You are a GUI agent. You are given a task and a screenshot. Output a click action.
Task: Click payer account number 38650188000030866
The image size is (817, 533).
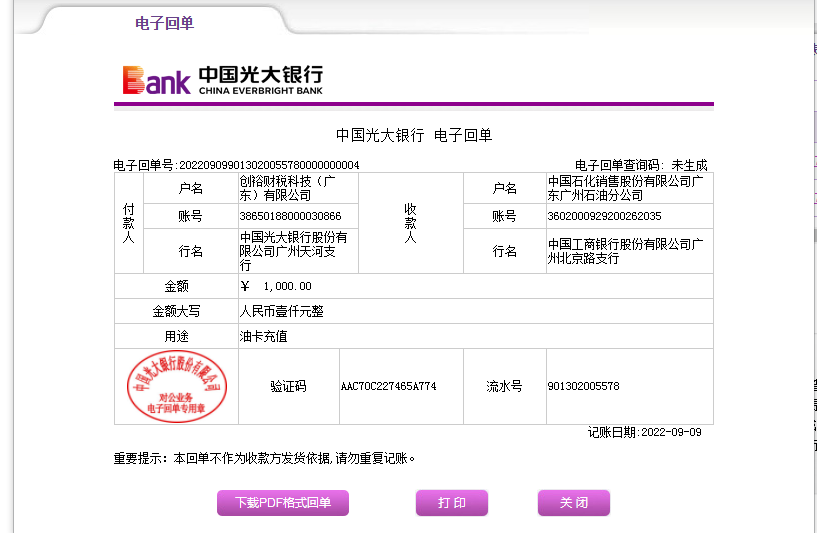tap(290, 216)
